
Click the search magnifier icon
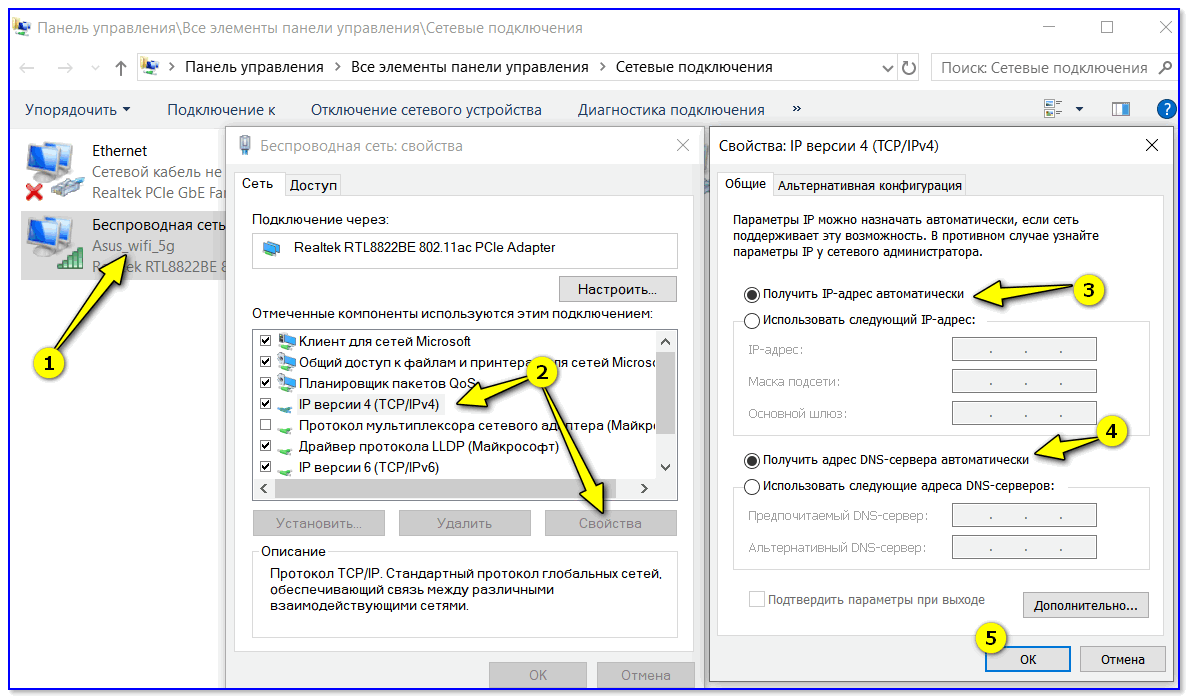tap(1165, 67)
